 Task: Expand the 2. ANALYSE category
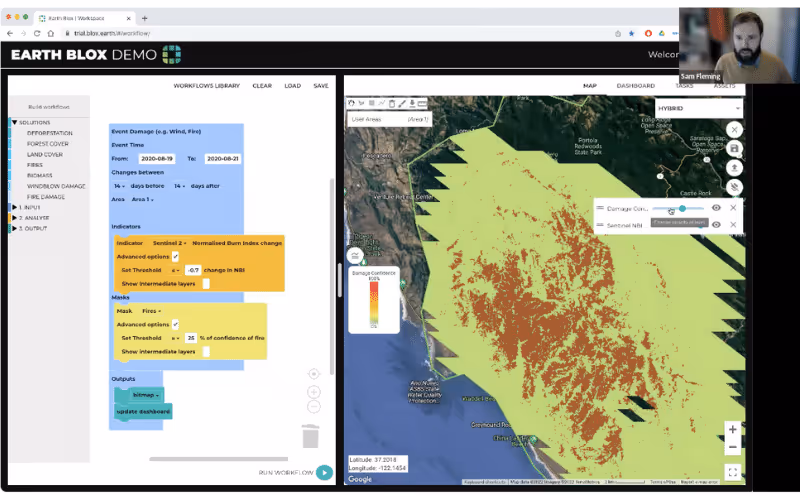coord(15,218)
